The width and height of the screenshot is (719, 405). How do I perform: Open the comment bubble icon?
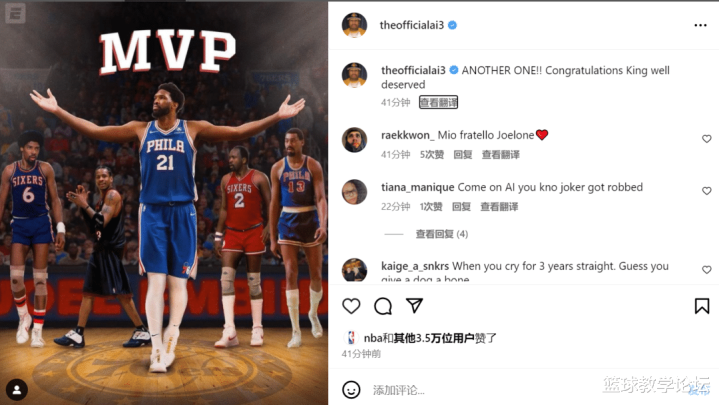point(383,306)
